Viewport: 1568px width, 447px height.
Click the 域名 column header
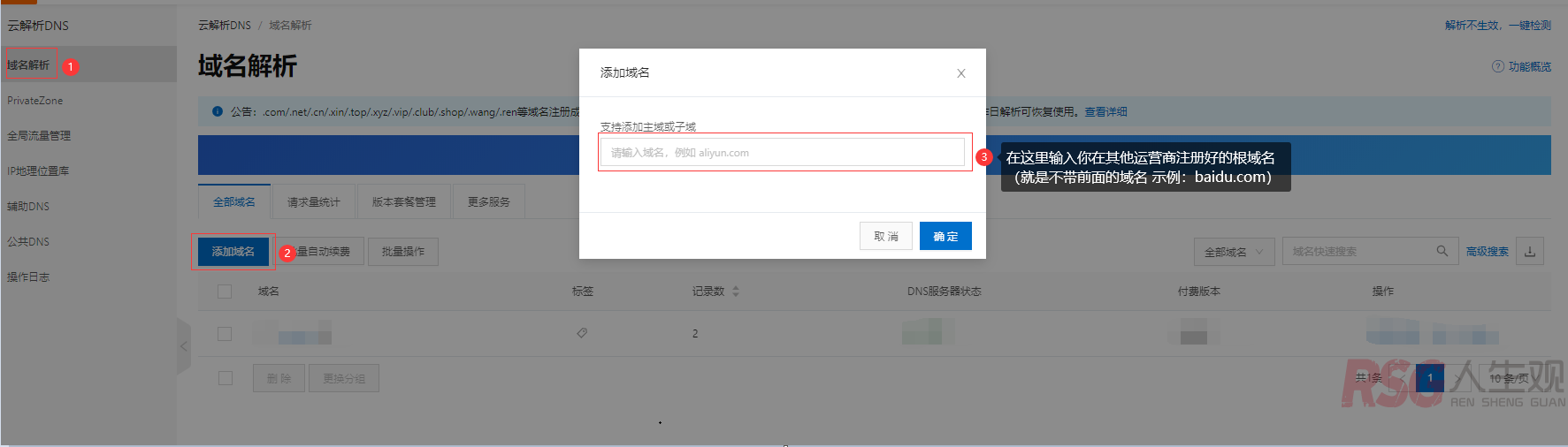[269, 292]
